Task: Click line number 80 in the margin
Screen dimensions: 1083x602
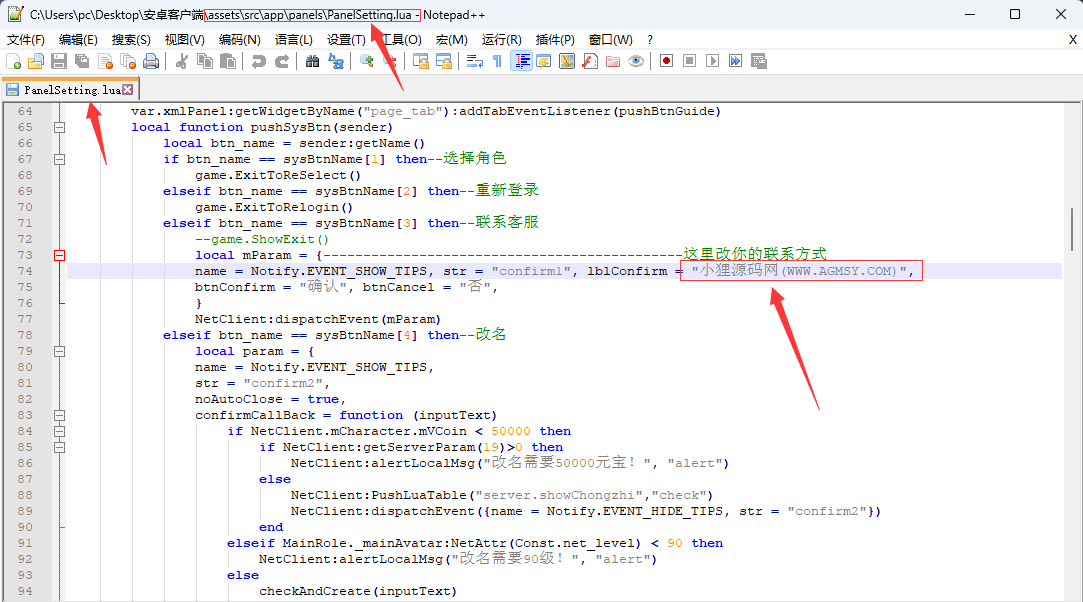Action: tap(25, 367)
